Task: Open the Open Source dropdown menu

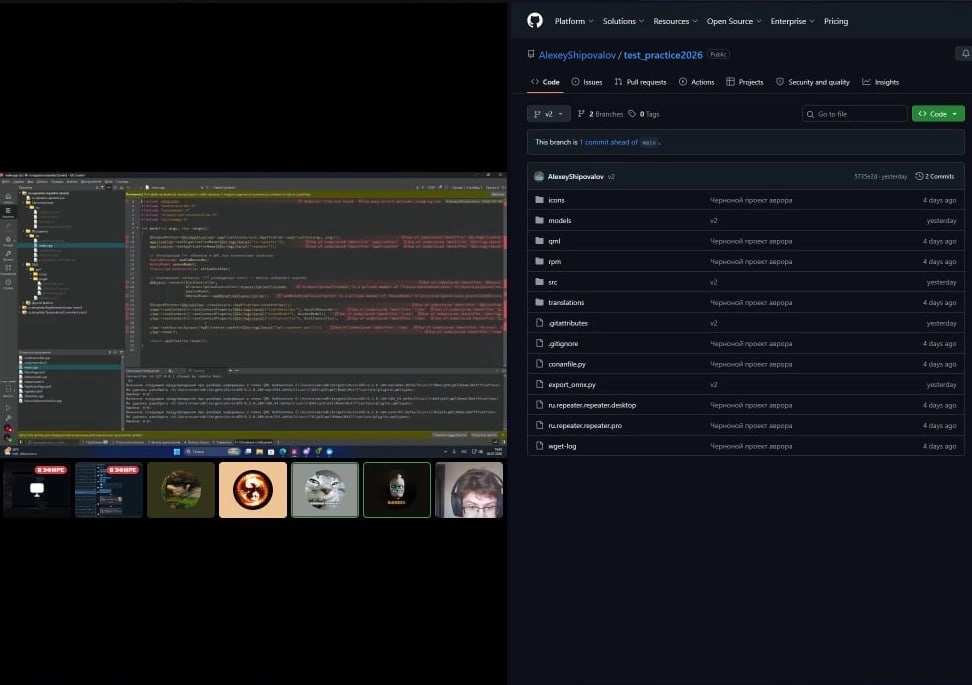Action: 734,21
